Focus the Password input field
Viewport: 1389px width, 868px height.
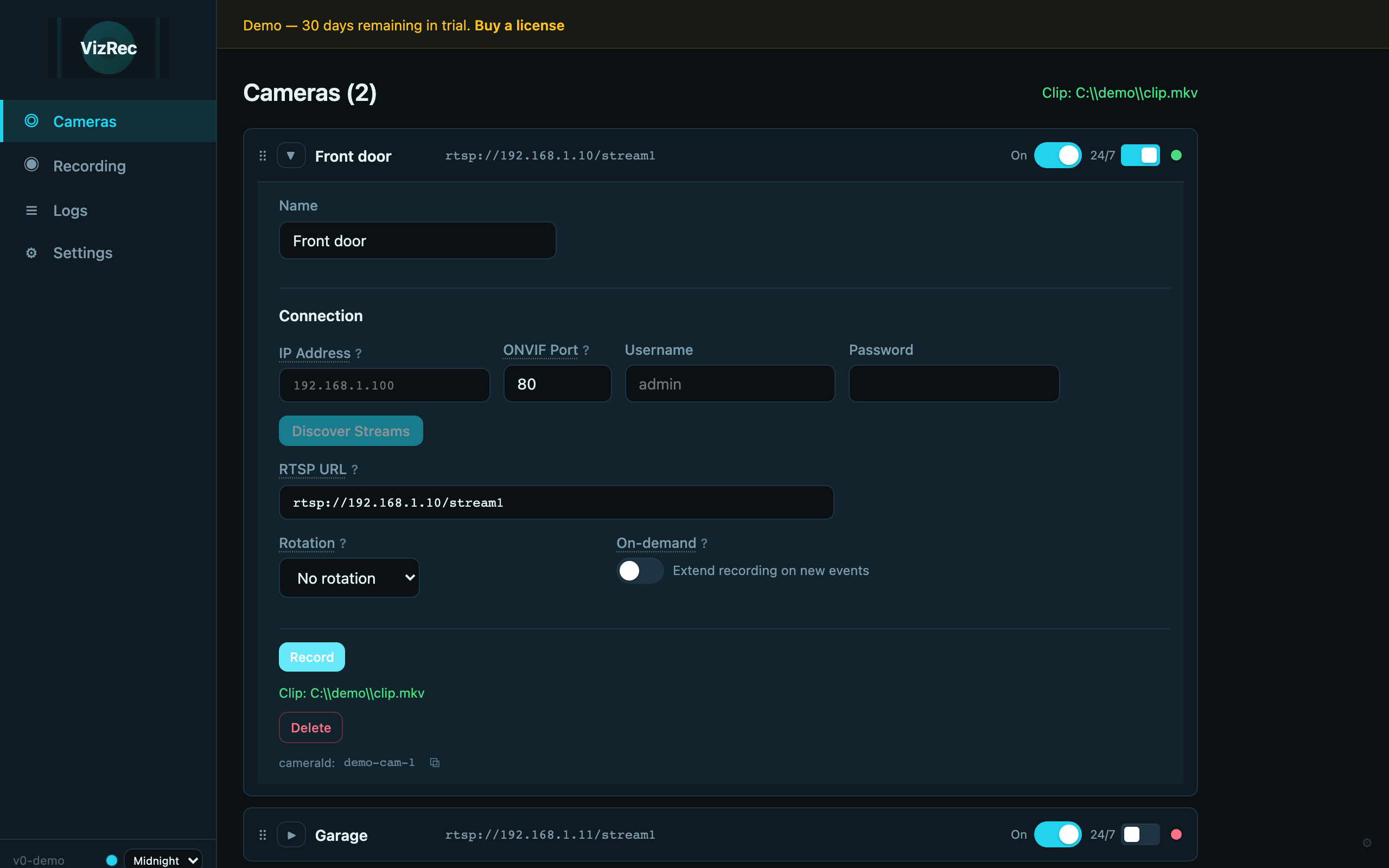[954, 384]
